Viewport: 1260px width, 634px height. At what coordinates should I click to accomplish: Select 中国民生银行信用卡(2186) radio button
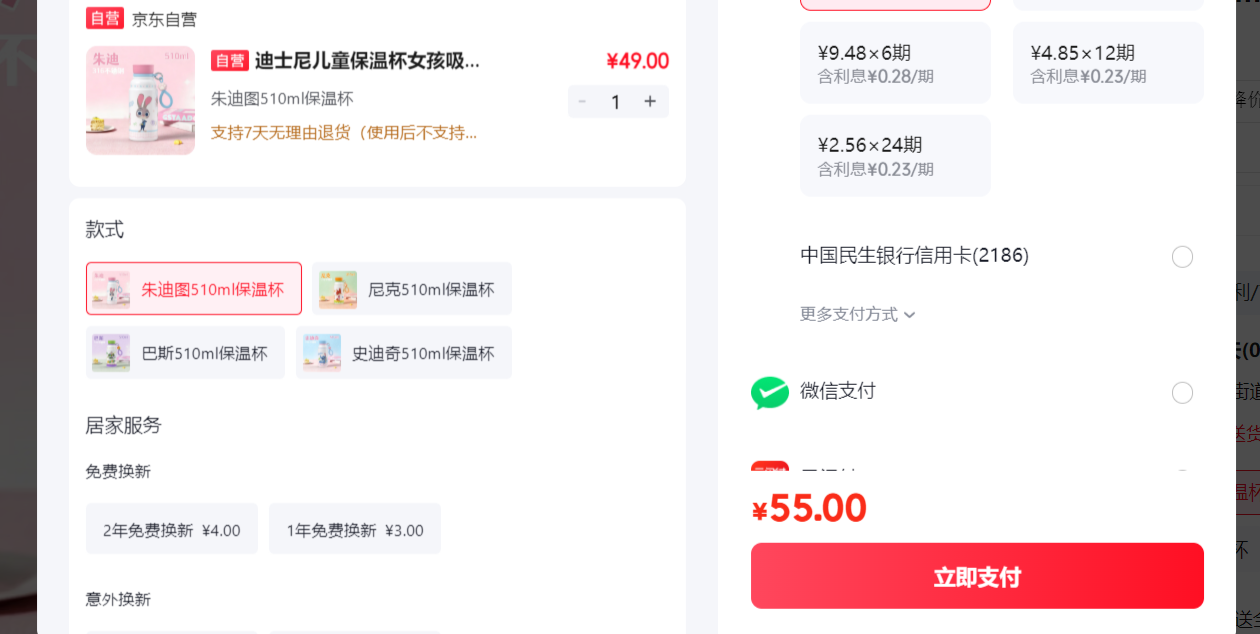[1182, 257]
